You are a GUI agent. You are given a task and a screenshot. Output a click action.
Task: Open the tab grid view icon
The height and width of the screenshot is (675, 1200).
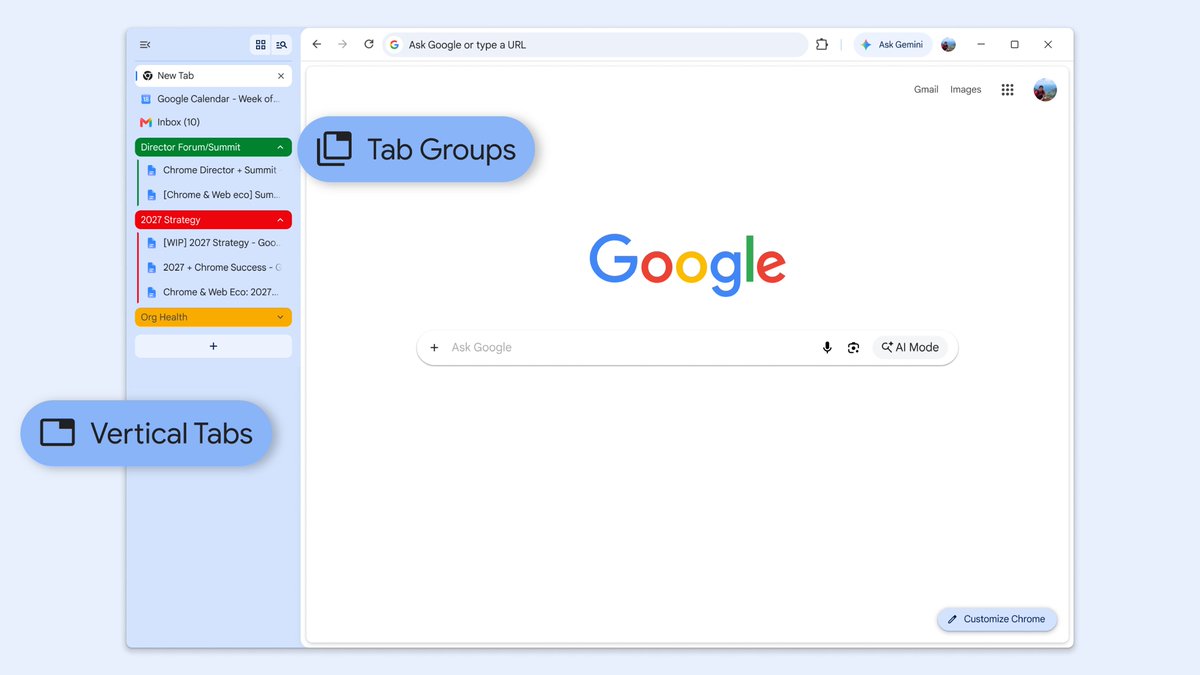pyautogui.click(x=260, y=45)
